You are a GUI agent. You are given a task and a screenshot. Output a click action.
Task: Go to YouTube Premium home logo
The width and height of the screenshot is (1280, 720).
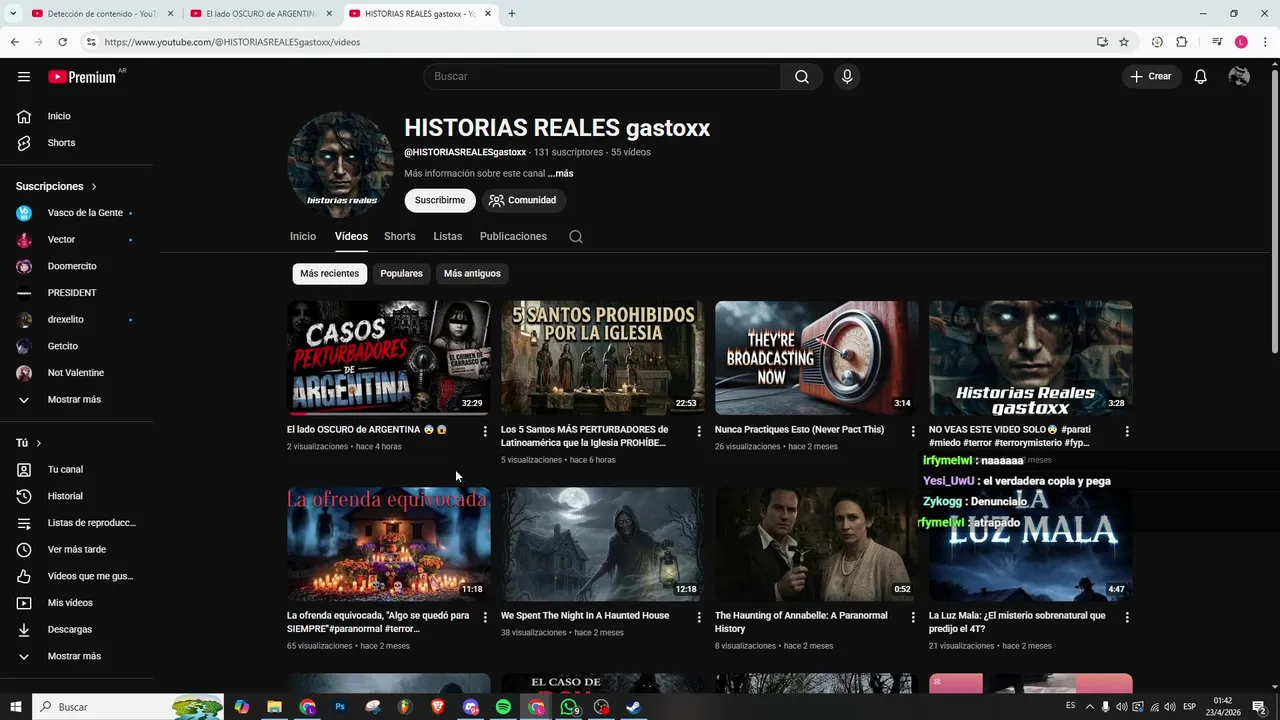(82, 77)
